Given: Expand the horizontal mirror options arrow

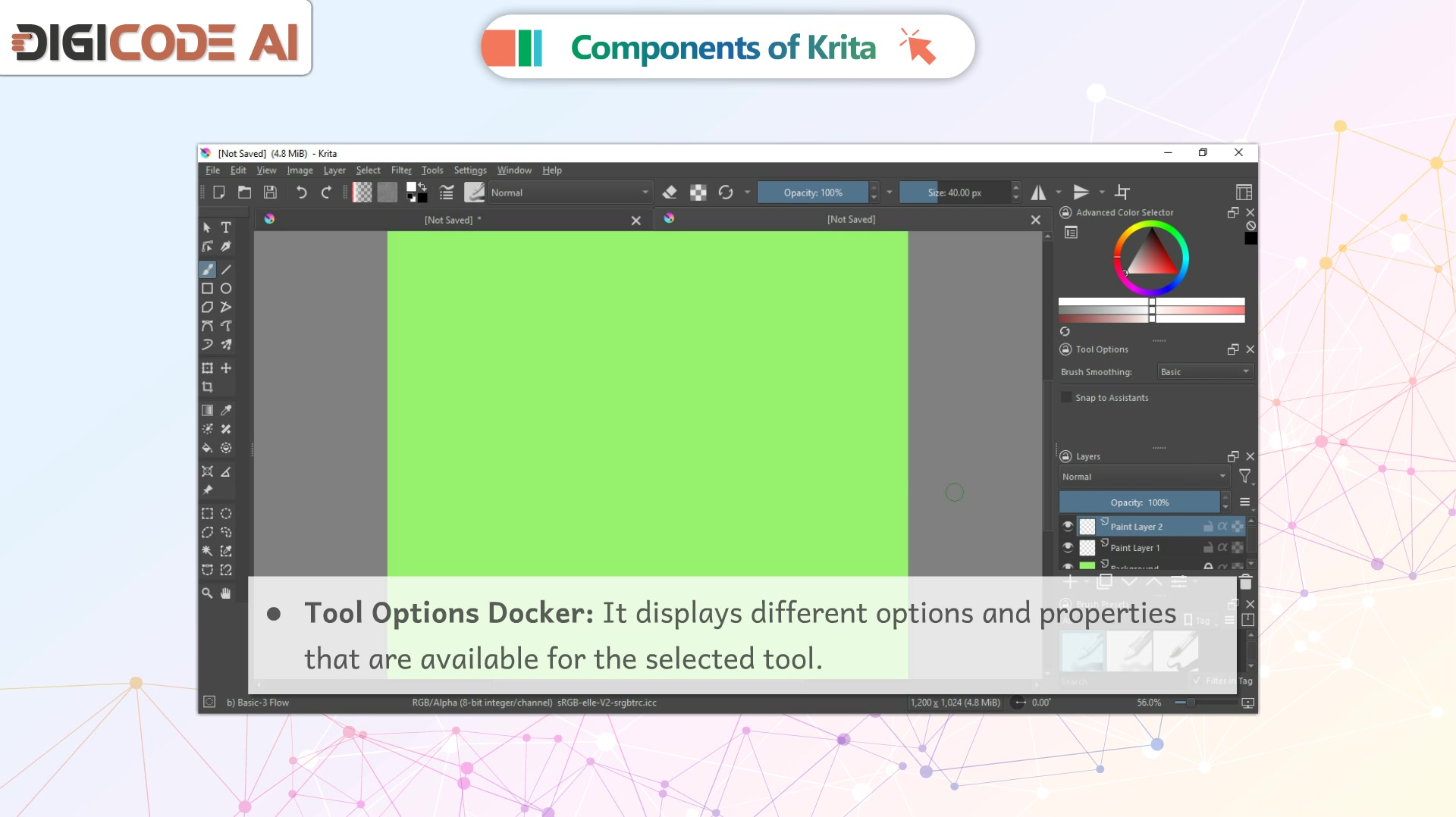Looking at the screenshot, I should [x=1059, y=193].
